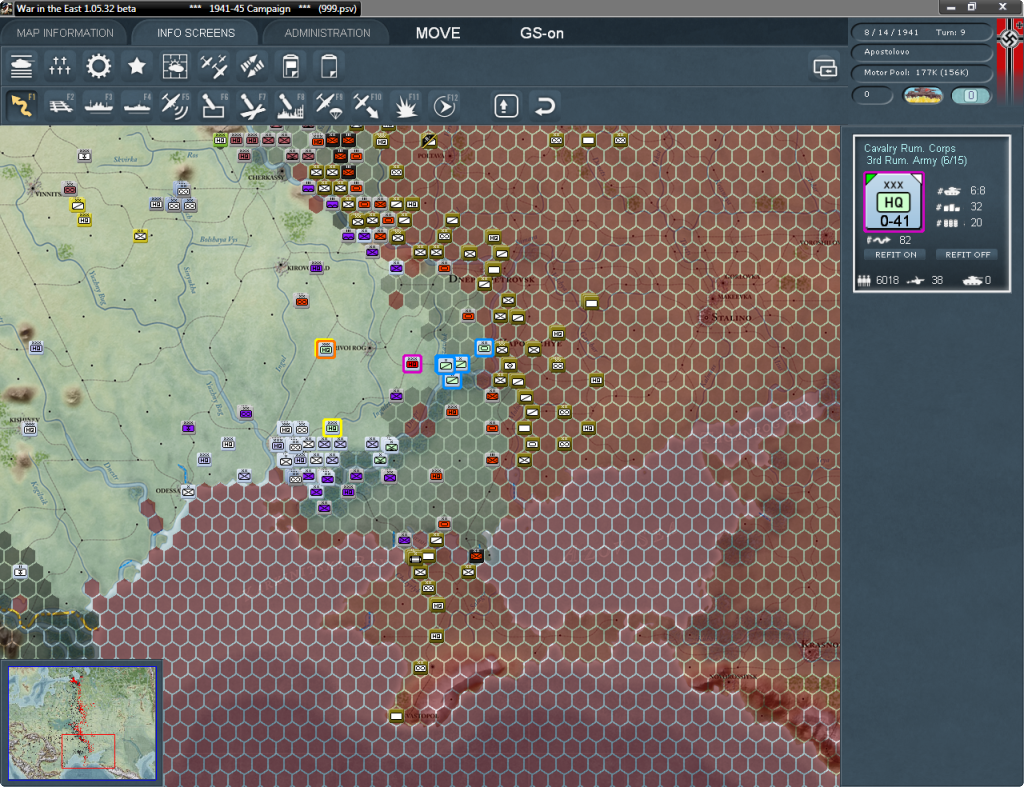This screenshot has width=1024, height=787.
Task: Select the F5 air recon mode
Action: [x=175, y=105]
